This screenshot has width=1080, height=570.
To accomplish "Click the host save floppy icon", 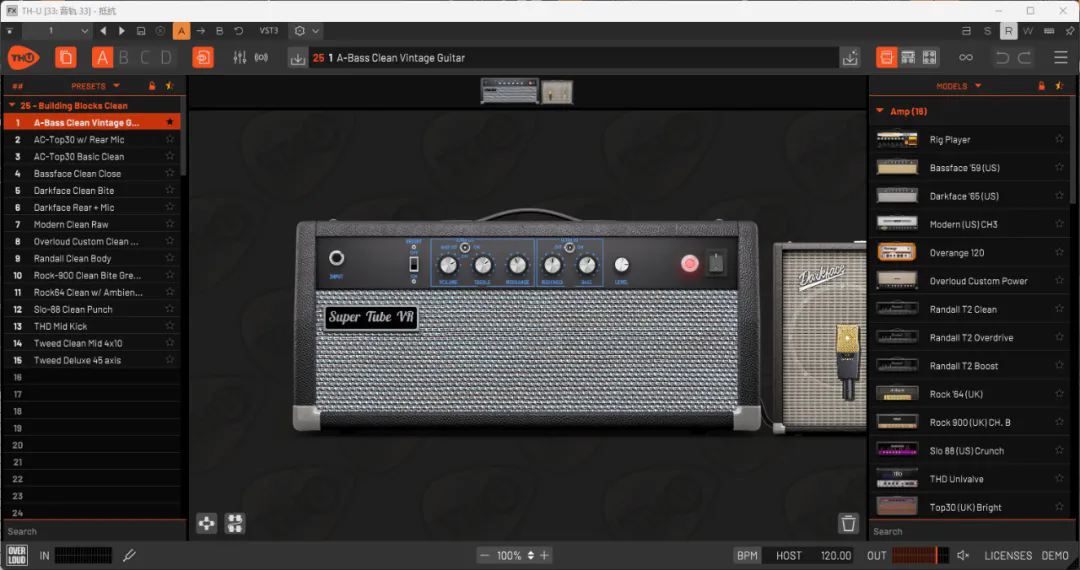I will pos(141,31).
